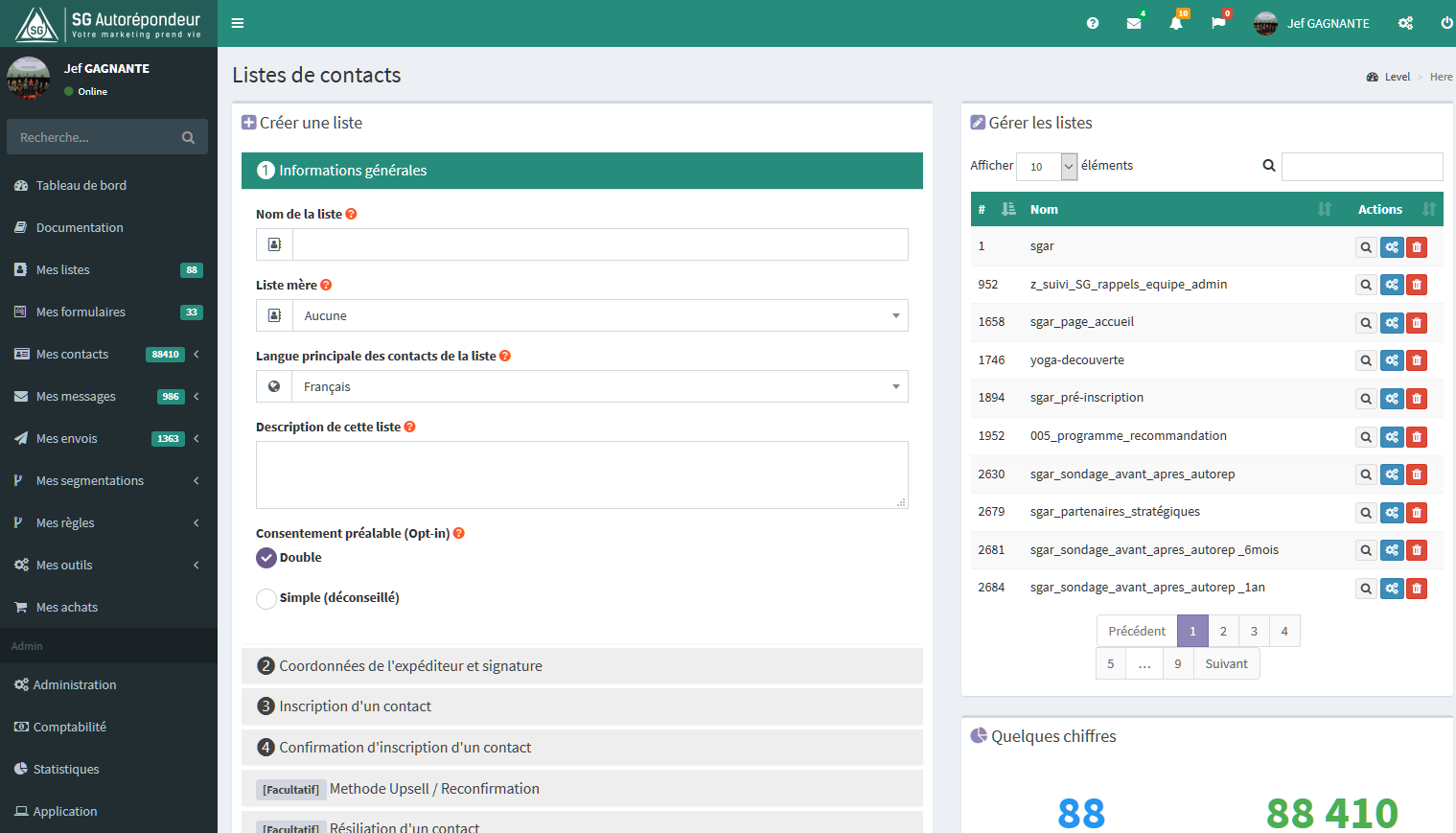Viewport: 1456px width, 833px height.
Task: View the z_suivi_SG_rappels_equipe_admin list
Action: point(1366,285)
